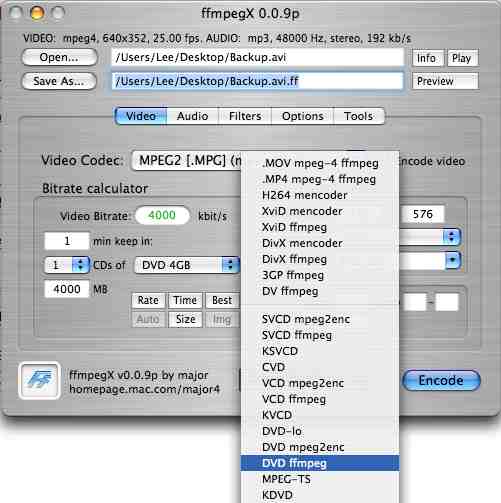
Task: Open the second dropdown beside the DVD 4GB row
Action: click(430, 260)
